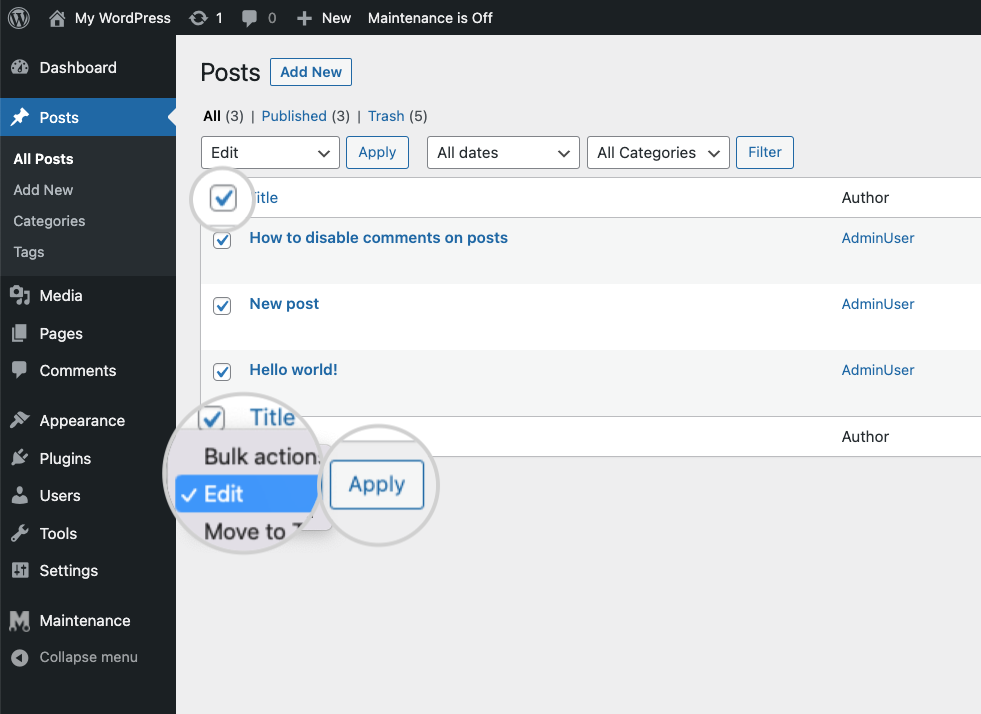Image resolution: width=981 pixels, height=714 pixels.
Task: Open the 'New post' post title
Action: (x=284, y=303)
